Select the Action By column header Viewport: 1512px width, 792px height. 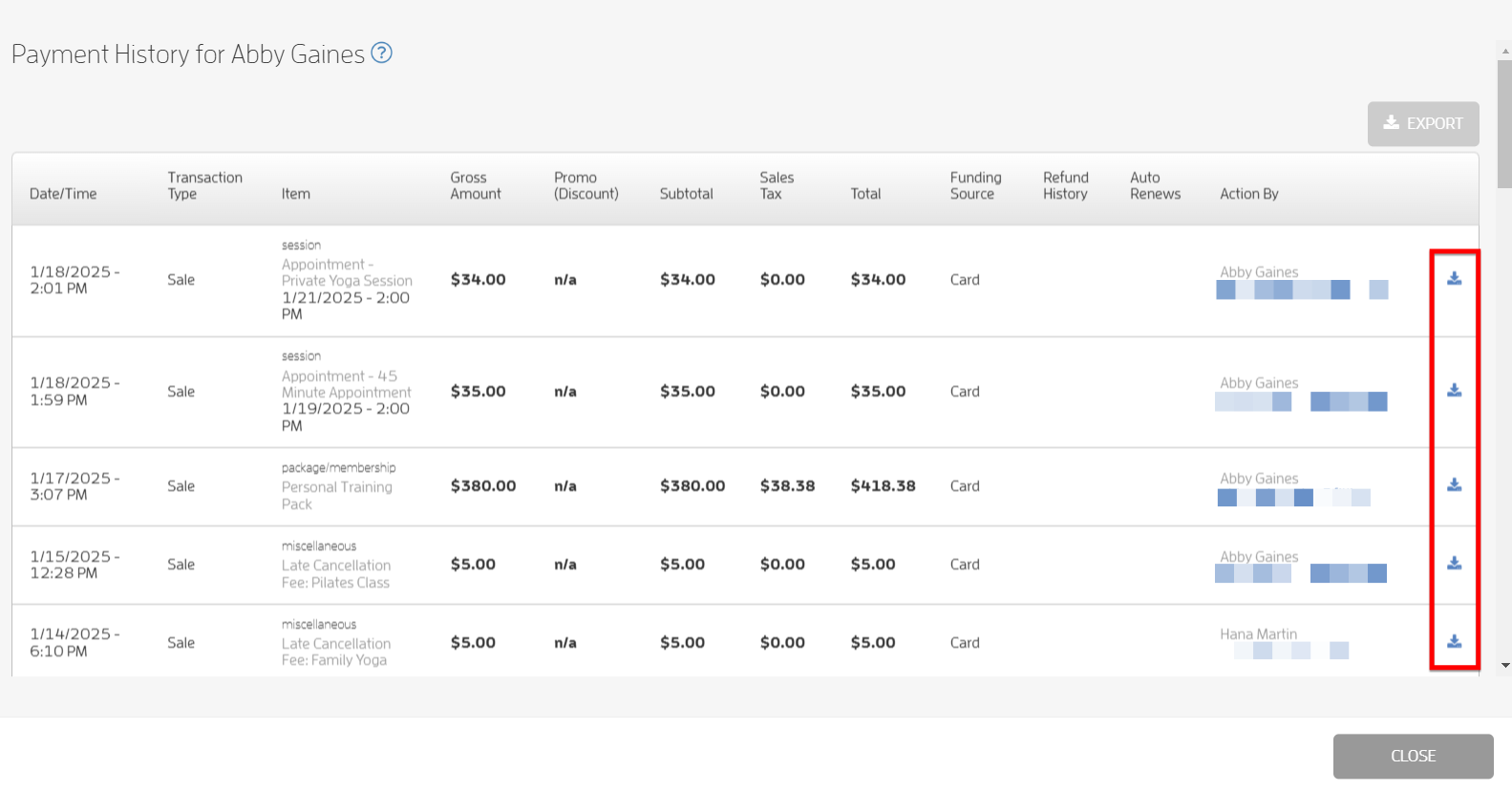pos(1248,194)
